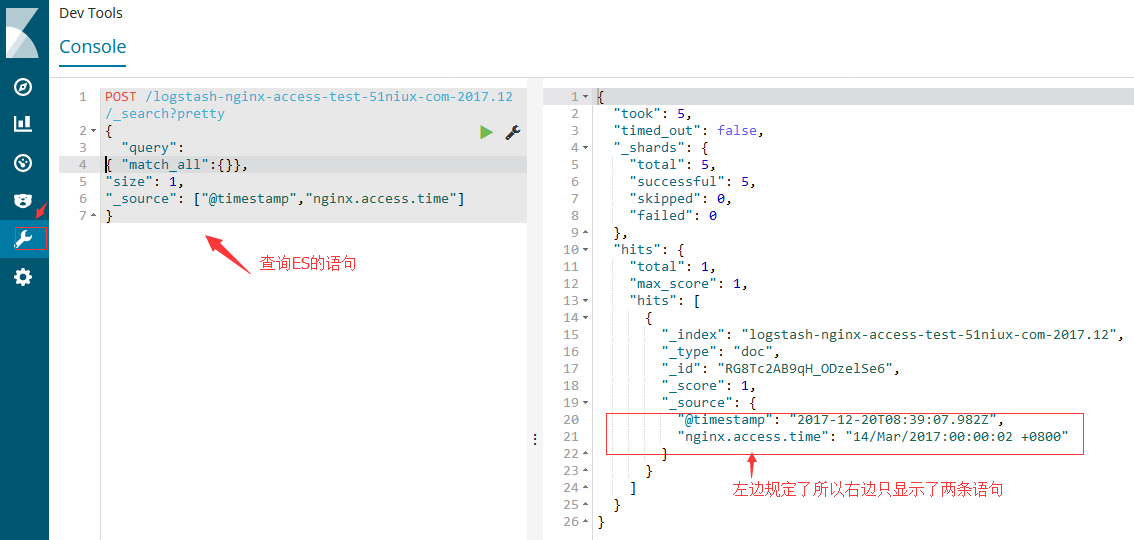Run the request with green play button
This screenshot has width=1134, height=540.
tap(487, 132)
